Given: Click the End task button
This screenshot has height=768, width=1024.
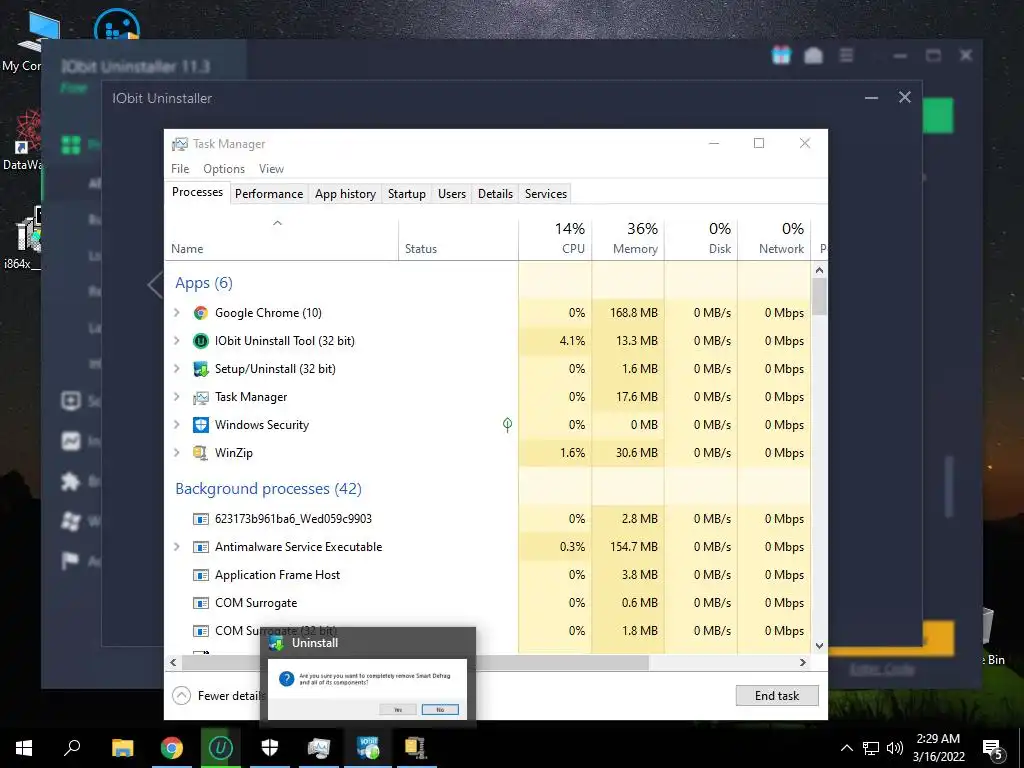Looking at the screenshot, I should point(777,696).
